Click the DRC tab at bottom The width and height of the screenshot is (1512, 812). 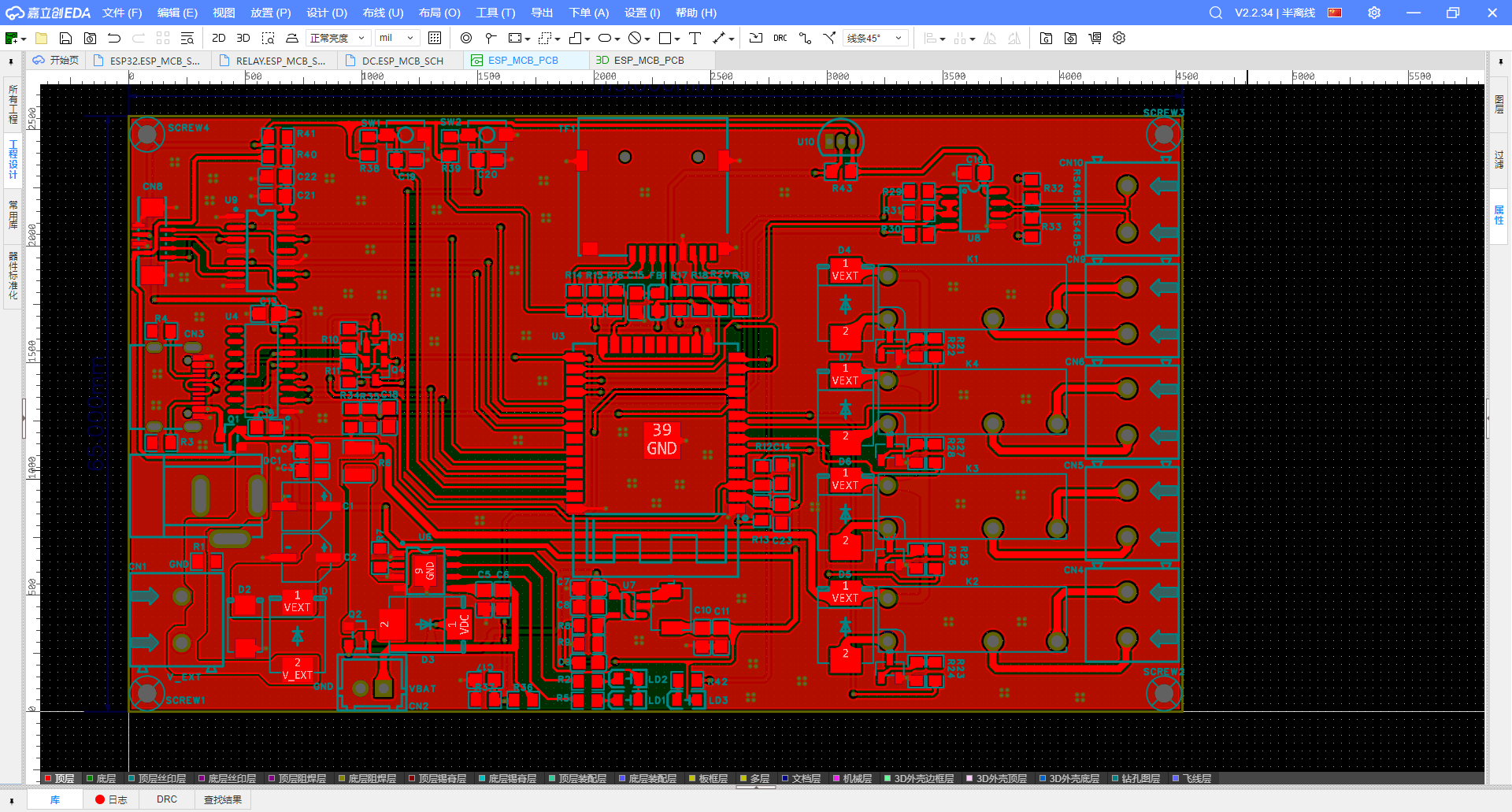coord(167,799)
